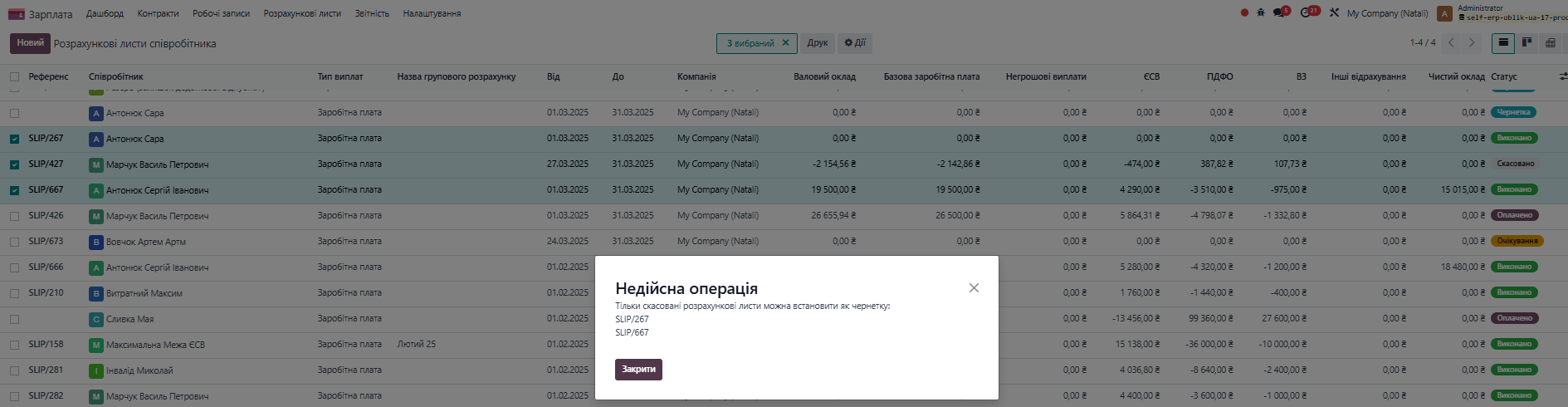Expand the Друк print dropdown

click(x=818, y=43)
